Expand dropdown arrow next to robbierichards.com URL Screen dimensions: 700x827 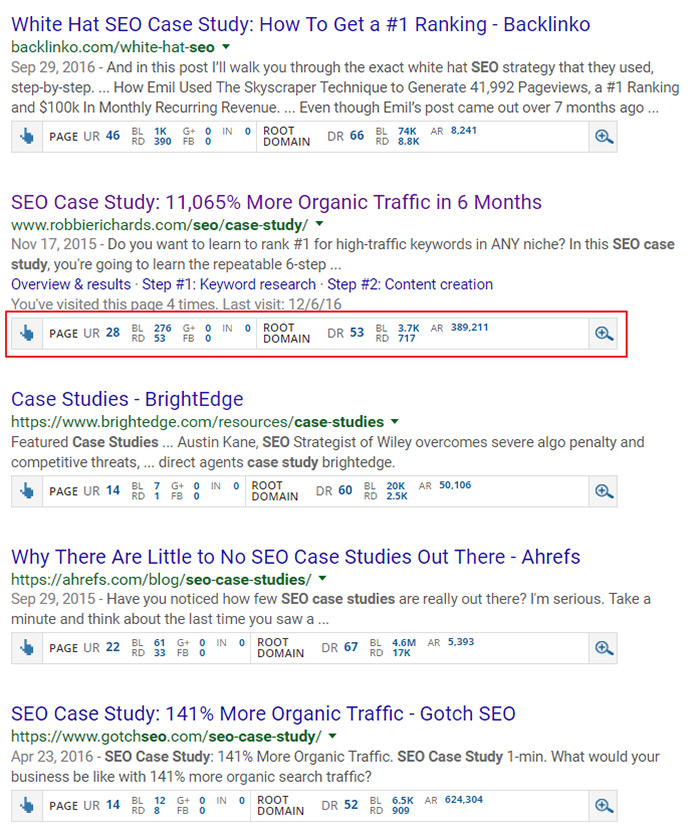[x=319, y=224]
